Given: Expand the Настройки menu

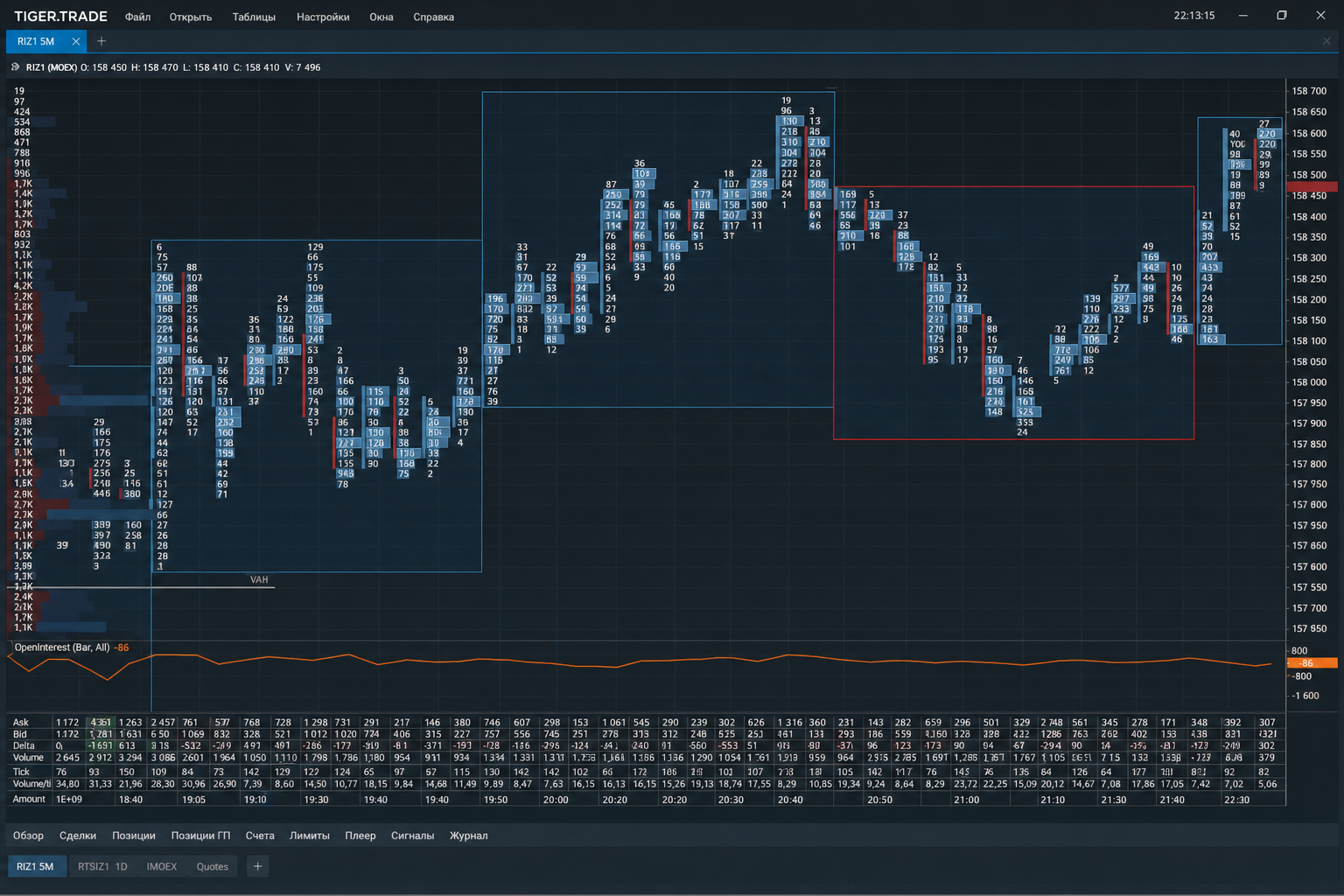Looking at the screenshot, I should pos(323,17).
